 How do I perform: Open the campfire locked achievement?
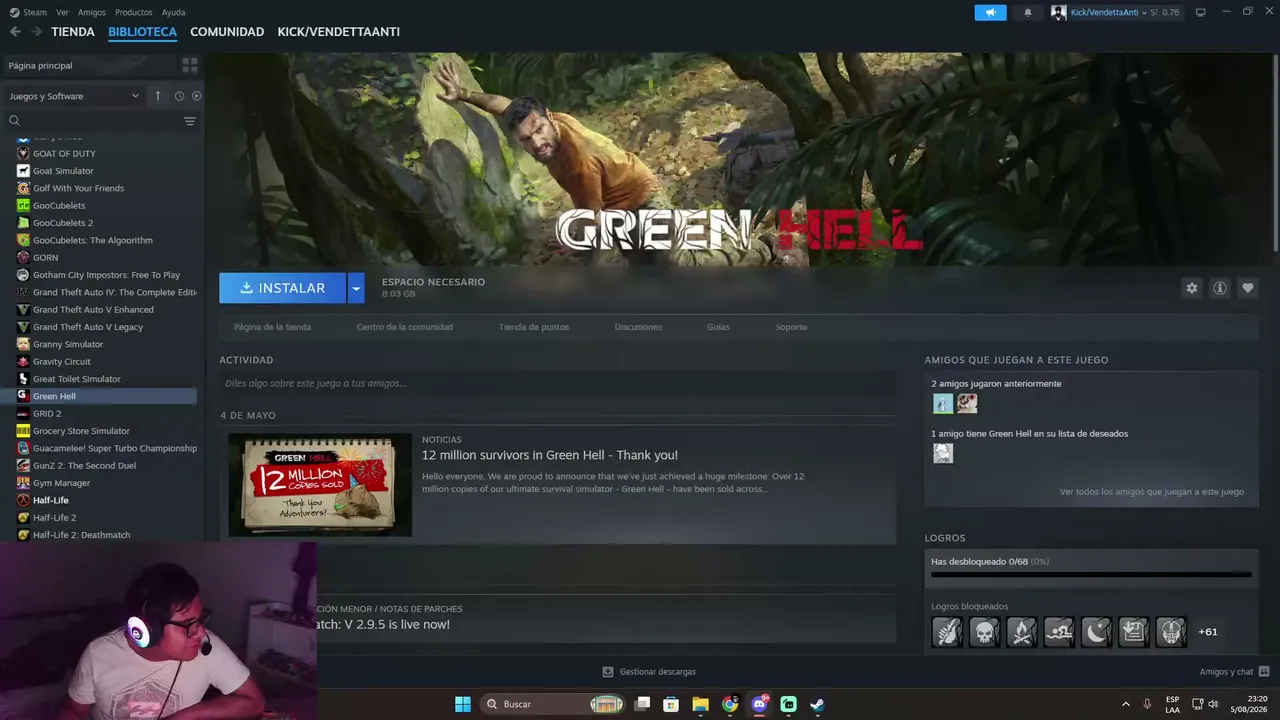point(1022,632)
